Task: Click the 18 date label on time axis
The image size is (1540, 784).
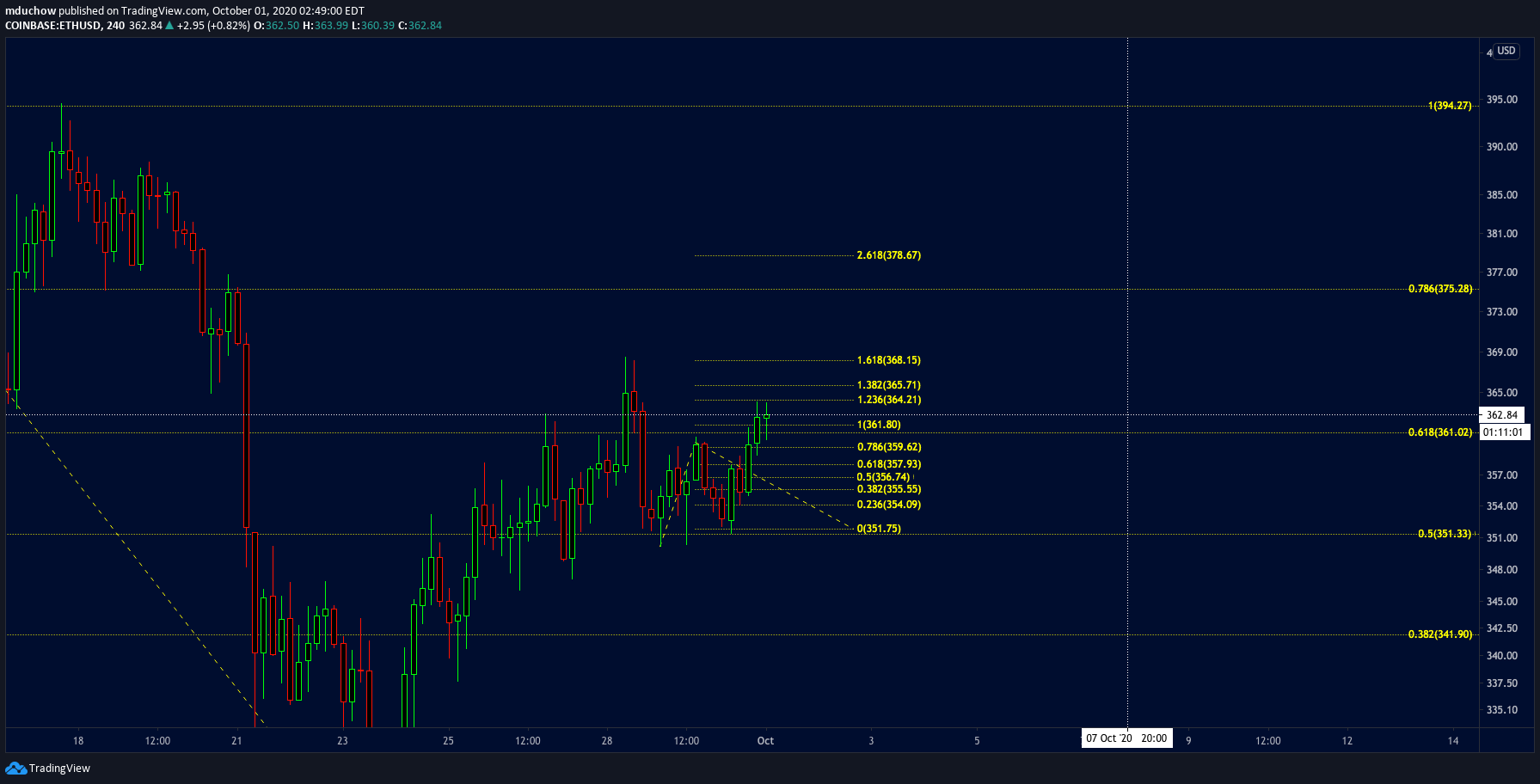Action: 78,741
